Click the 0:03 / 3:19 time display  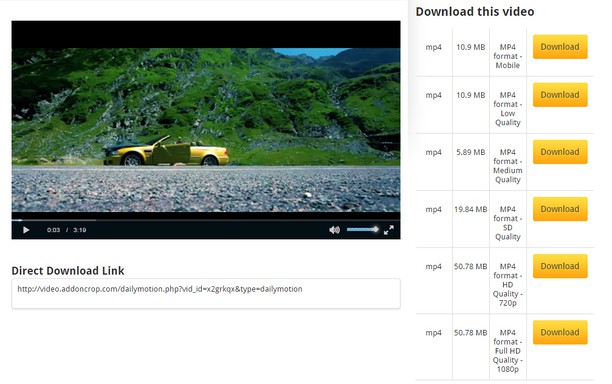click(66, 230)
